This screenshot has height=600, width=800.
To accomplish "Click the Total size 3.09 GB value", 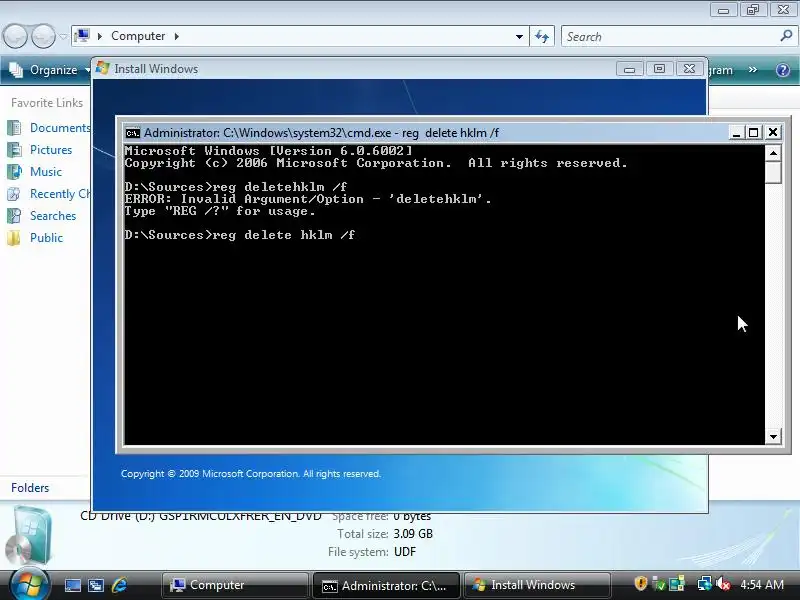I will (413, 534).
